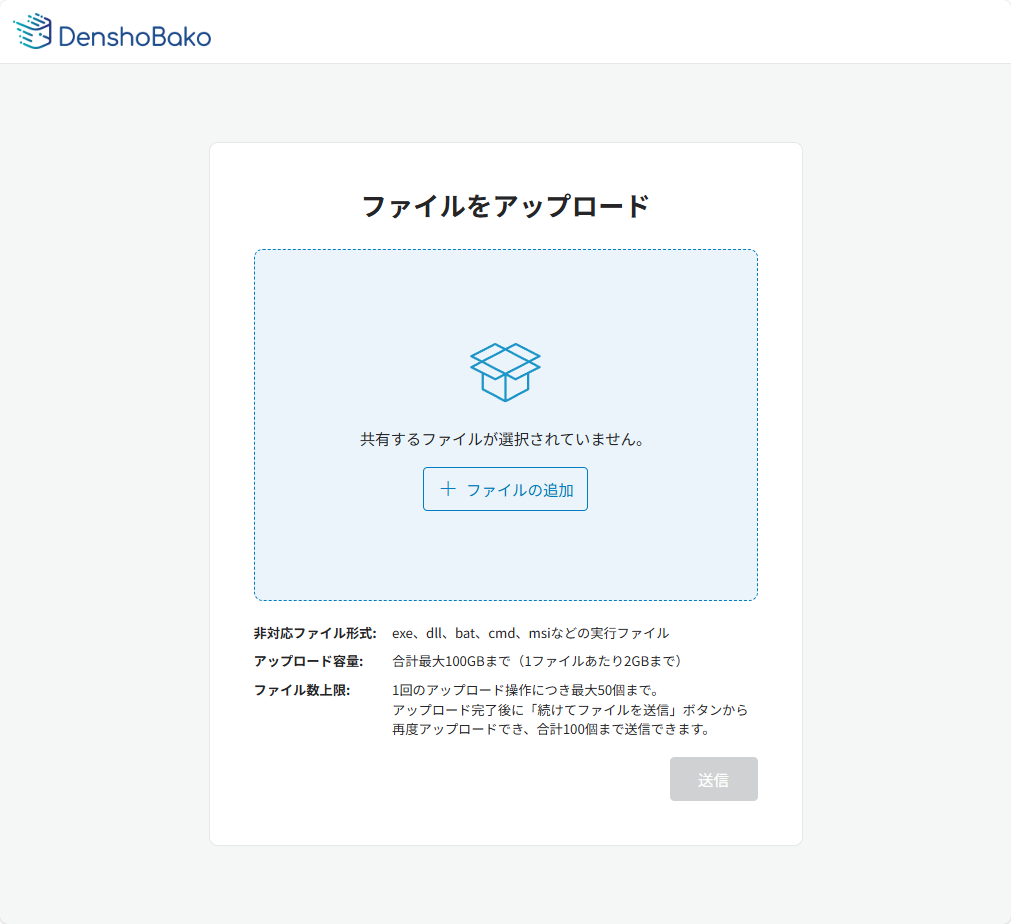This screenshot has width=1011, height=924.
Task: Click the 送信 button
Action: coord(714,780)
